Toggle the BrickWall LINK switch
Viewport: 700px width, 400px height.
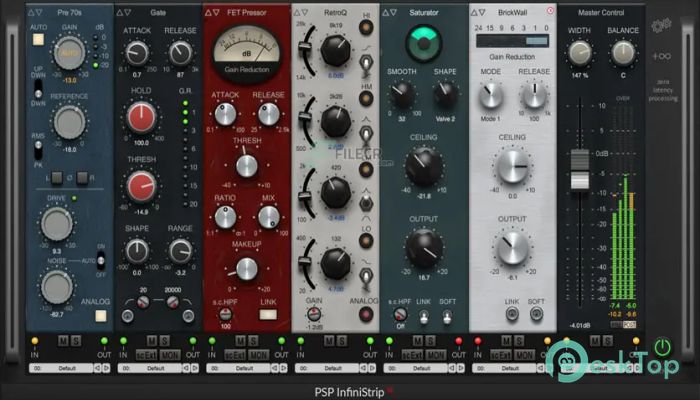click(512, 314)
